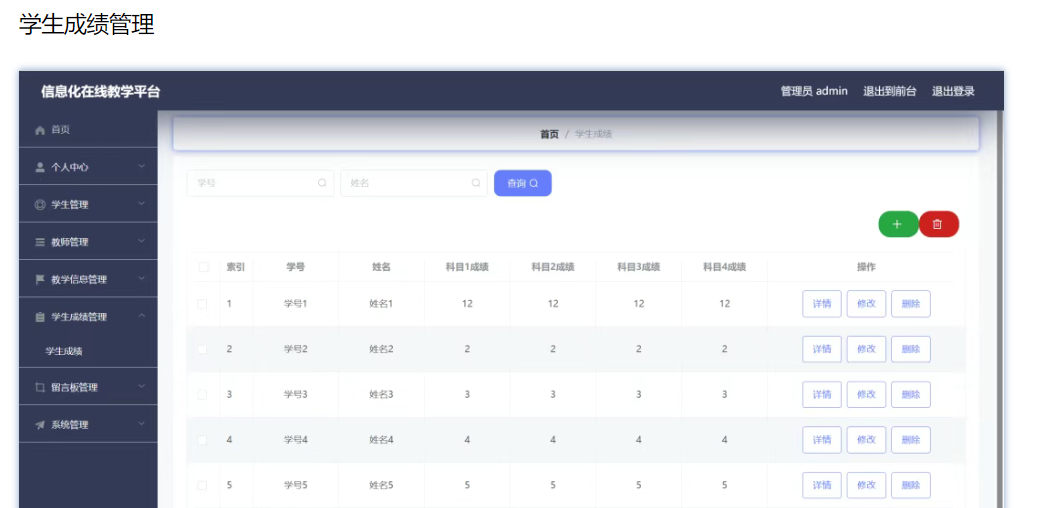Open 个人中心 in the sidebar
This screenshot has width=1052, height=508.
pyautogui.click(x=89, y=167)
